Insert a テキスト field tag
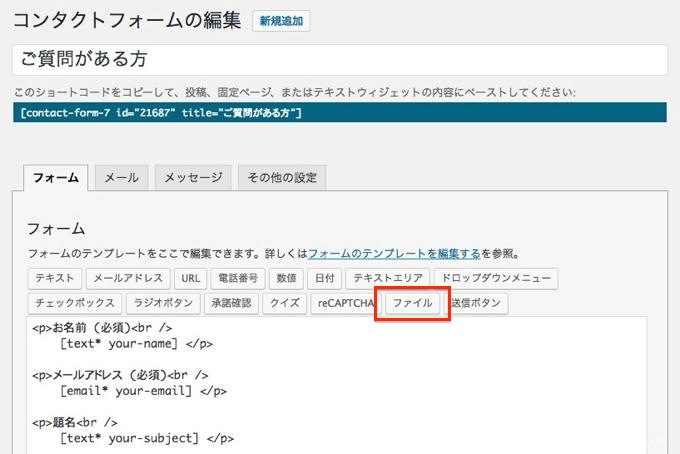Viewport: 680px width, 454px height. (54, 278)
